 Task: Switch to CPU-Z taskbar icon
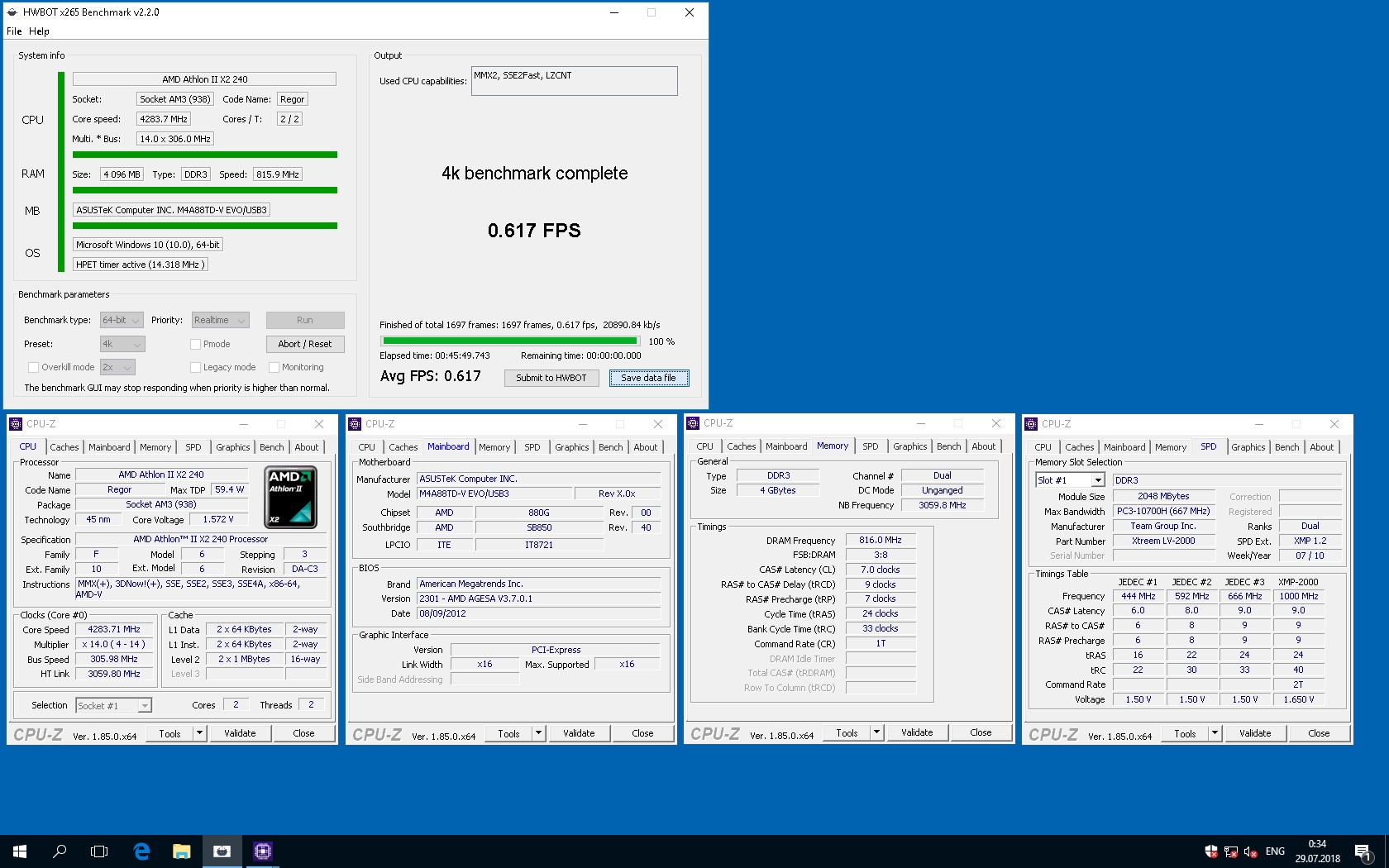click(263, 851)
